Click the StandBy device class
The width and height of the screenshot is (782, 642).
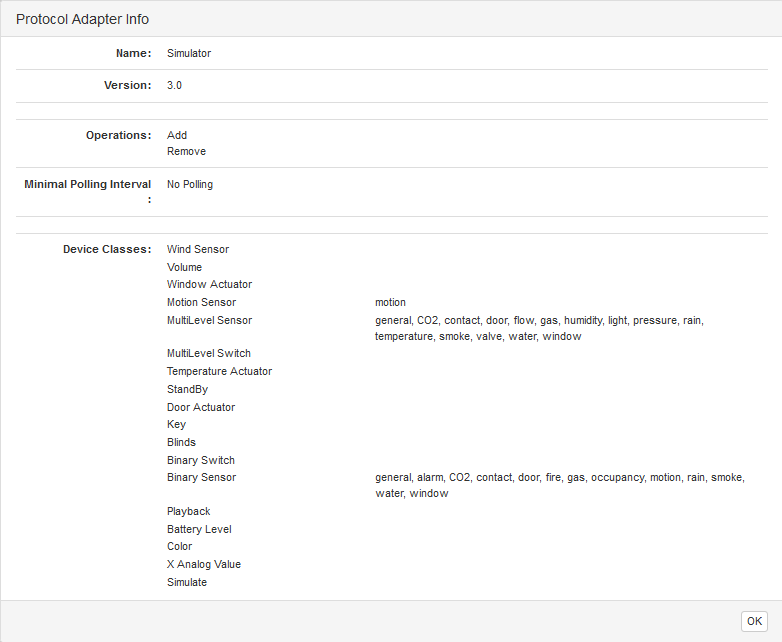[187, 389]
